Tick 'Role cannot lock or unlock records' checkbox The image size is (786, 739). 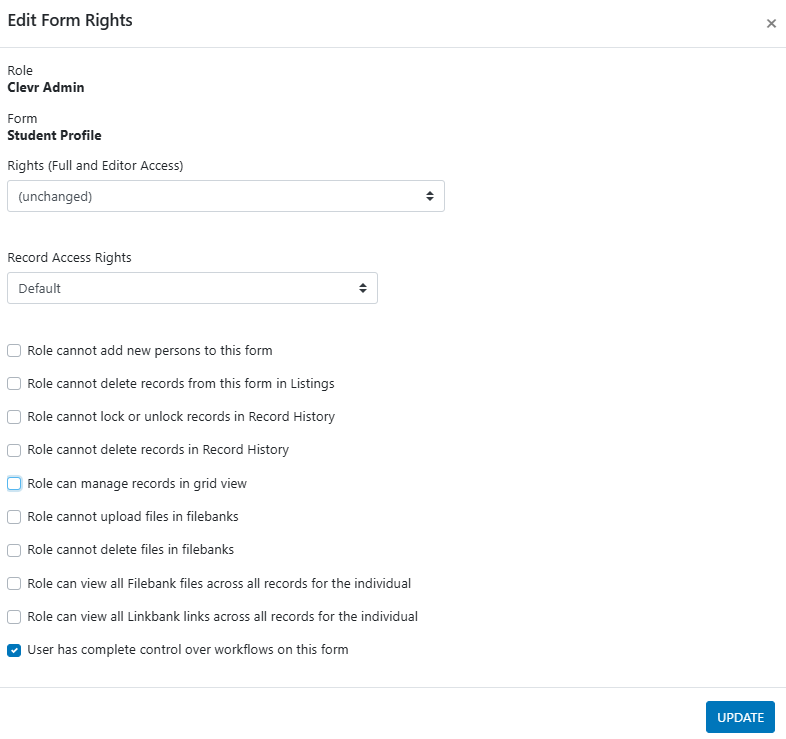coord(14,417)
